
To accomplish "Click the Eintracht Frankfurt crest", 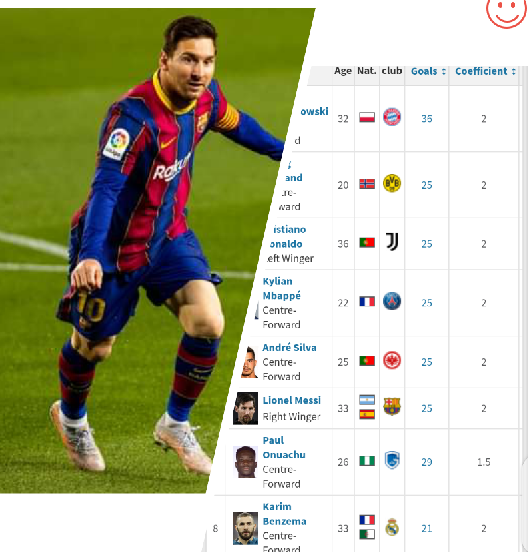I will point(392,361).
